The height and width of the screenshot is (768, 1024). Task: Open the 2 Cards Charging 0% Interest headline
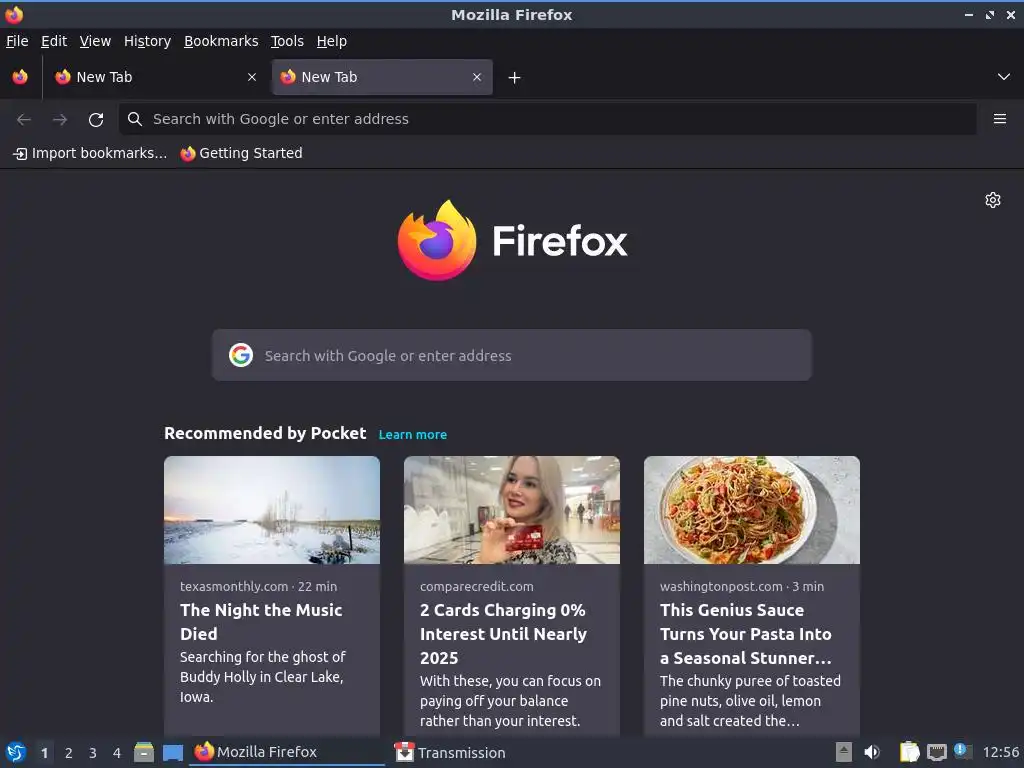(504, 633)
